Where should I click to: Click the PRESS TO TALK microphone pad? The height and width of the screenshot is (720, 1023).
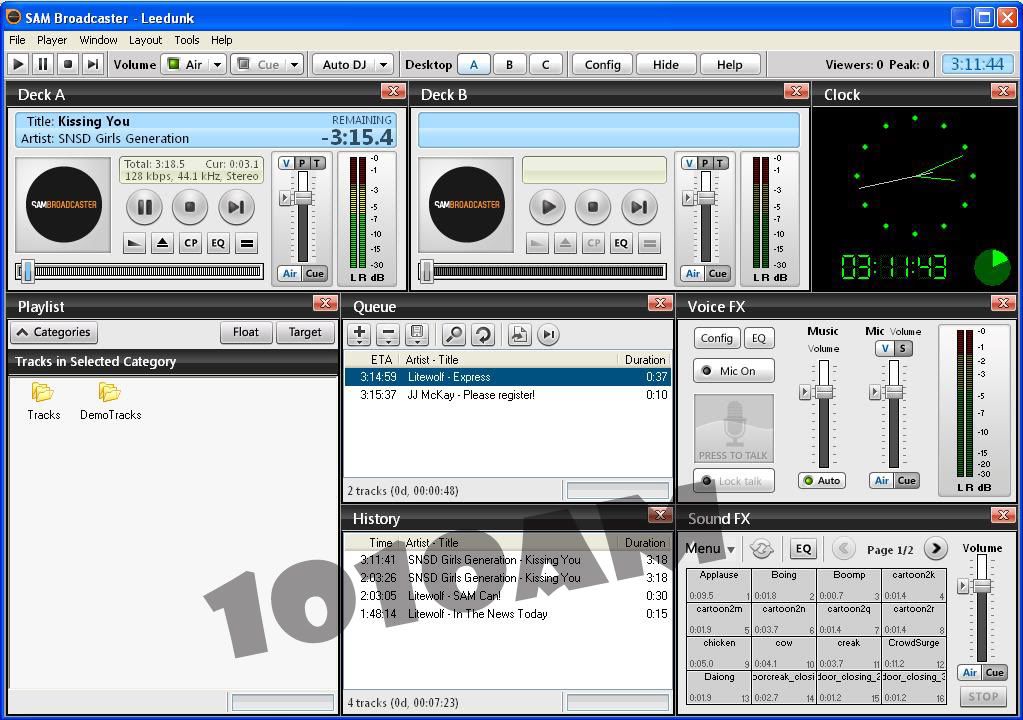point(733,428)
